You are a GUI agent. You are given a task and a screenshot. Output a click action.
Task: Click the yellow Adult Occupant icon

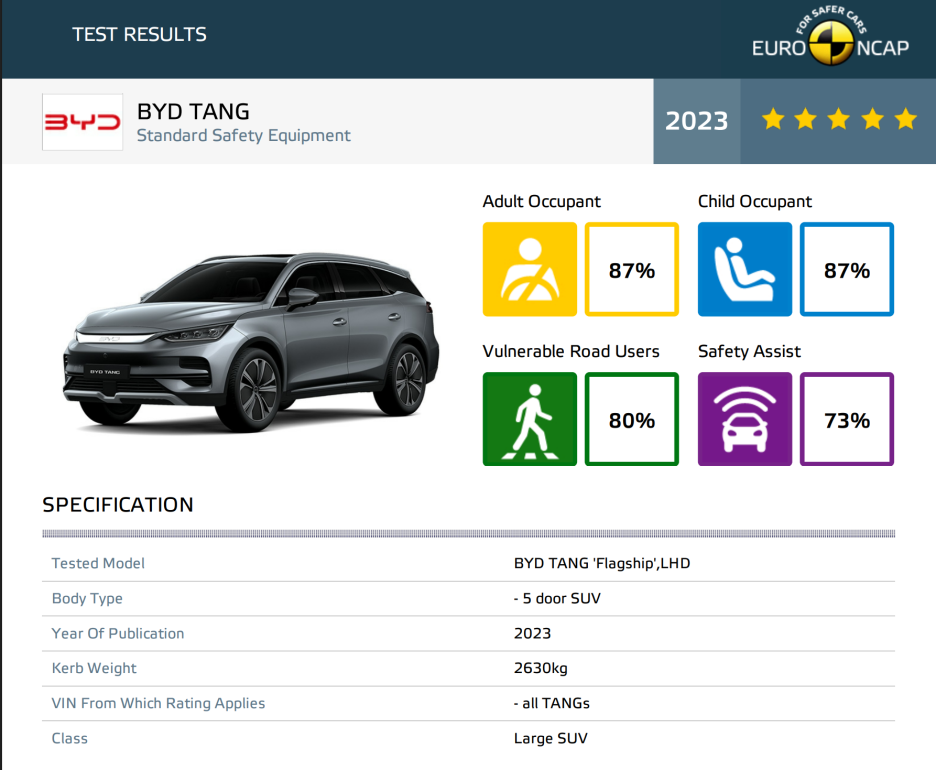click(x=529, y=269)
